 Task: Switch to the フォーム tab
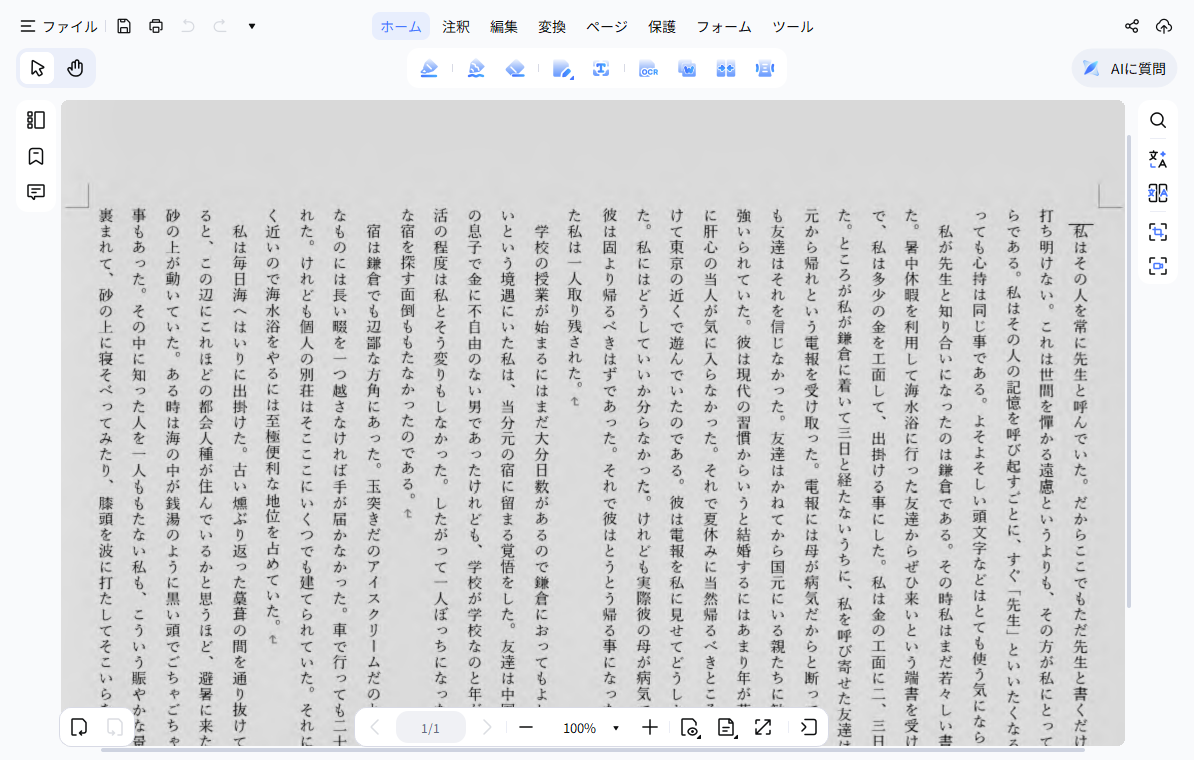tap(723, 27)
